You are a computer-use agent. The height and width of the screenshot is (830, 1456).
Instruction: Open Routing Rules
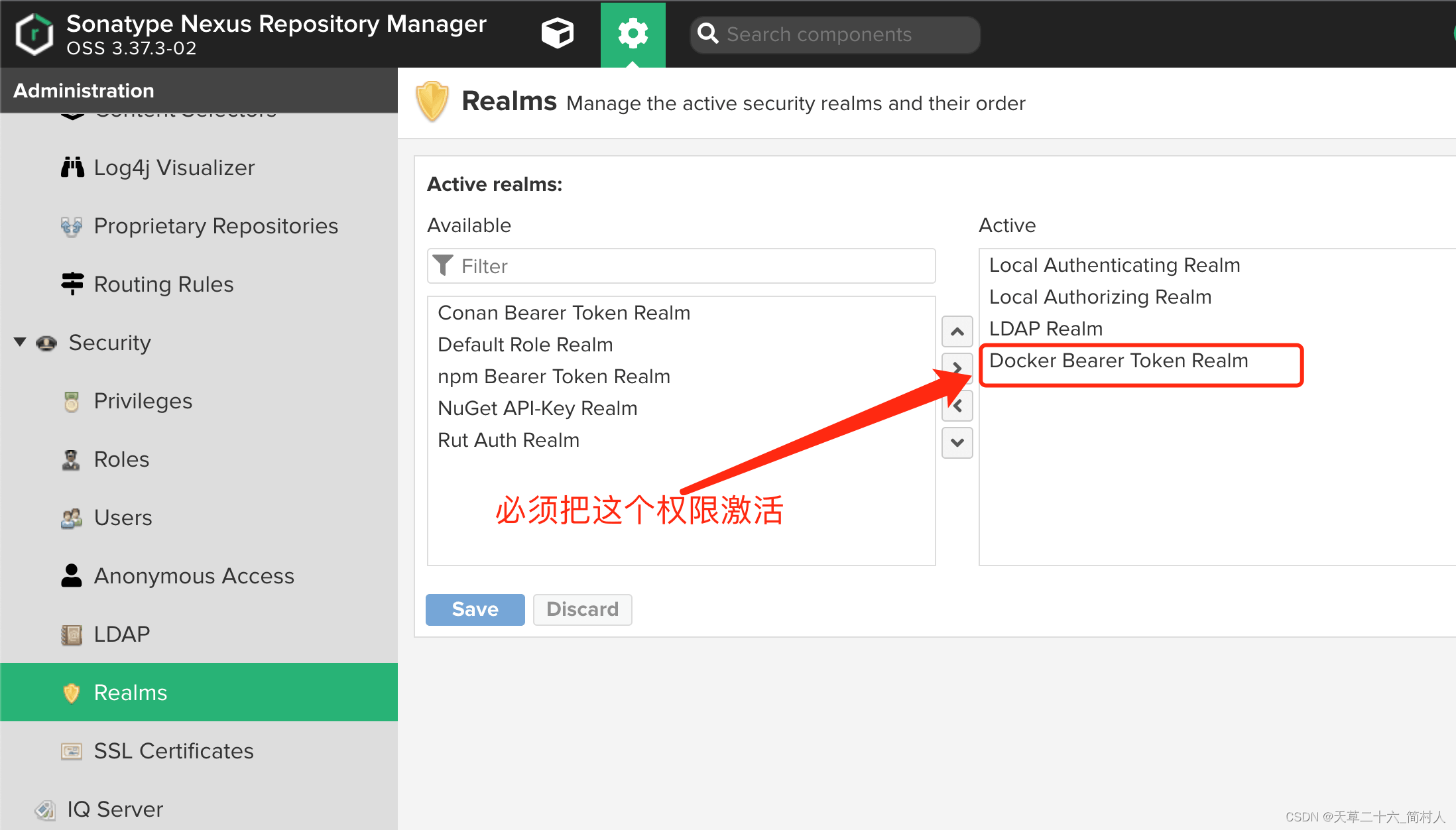(164, 284)
